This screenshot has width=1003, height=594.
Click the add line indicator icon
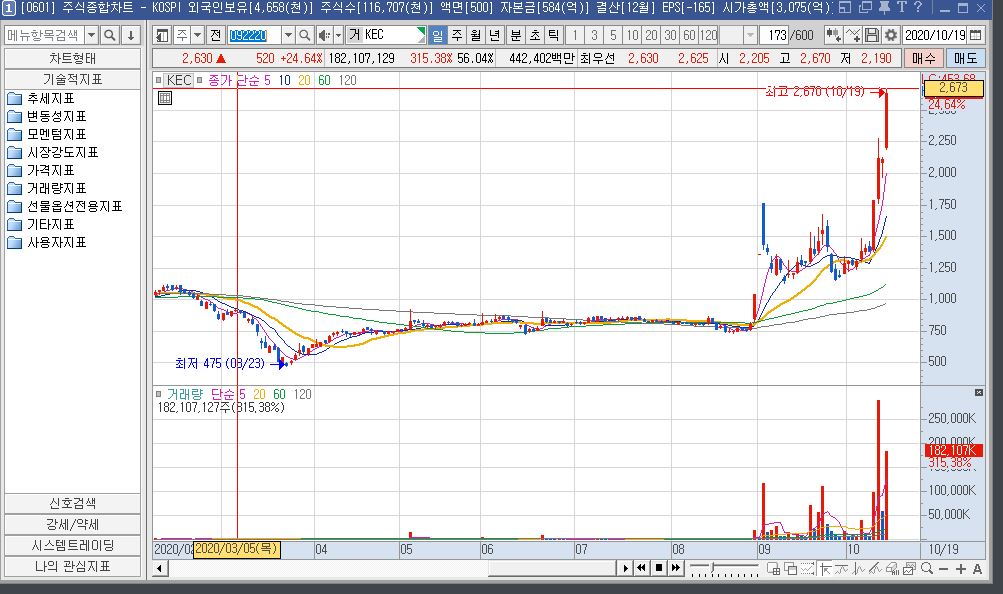pyautogui.click(x=853, y=35)
